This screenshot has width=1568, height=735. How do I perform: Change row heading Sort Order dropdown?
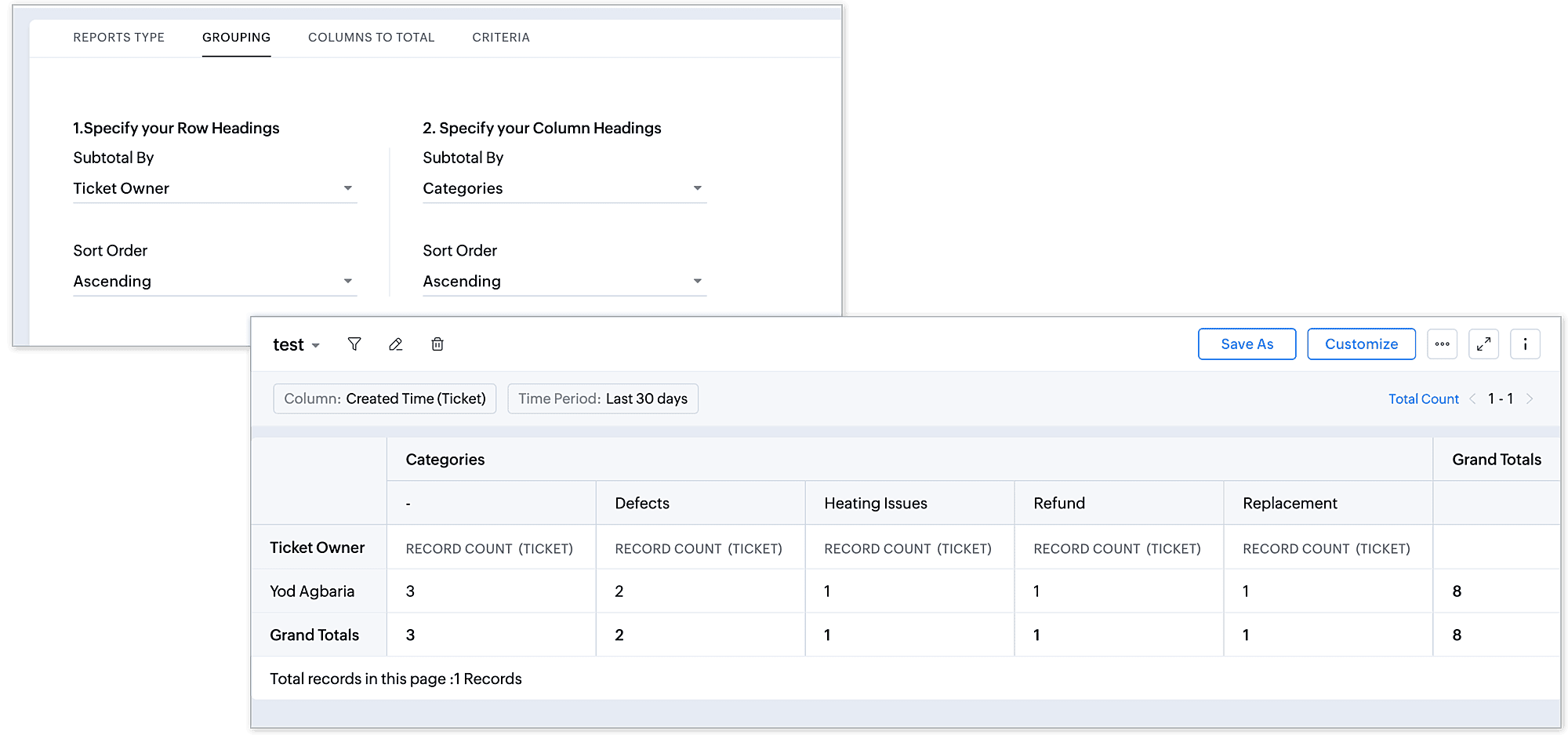click(x=215, y=281)
